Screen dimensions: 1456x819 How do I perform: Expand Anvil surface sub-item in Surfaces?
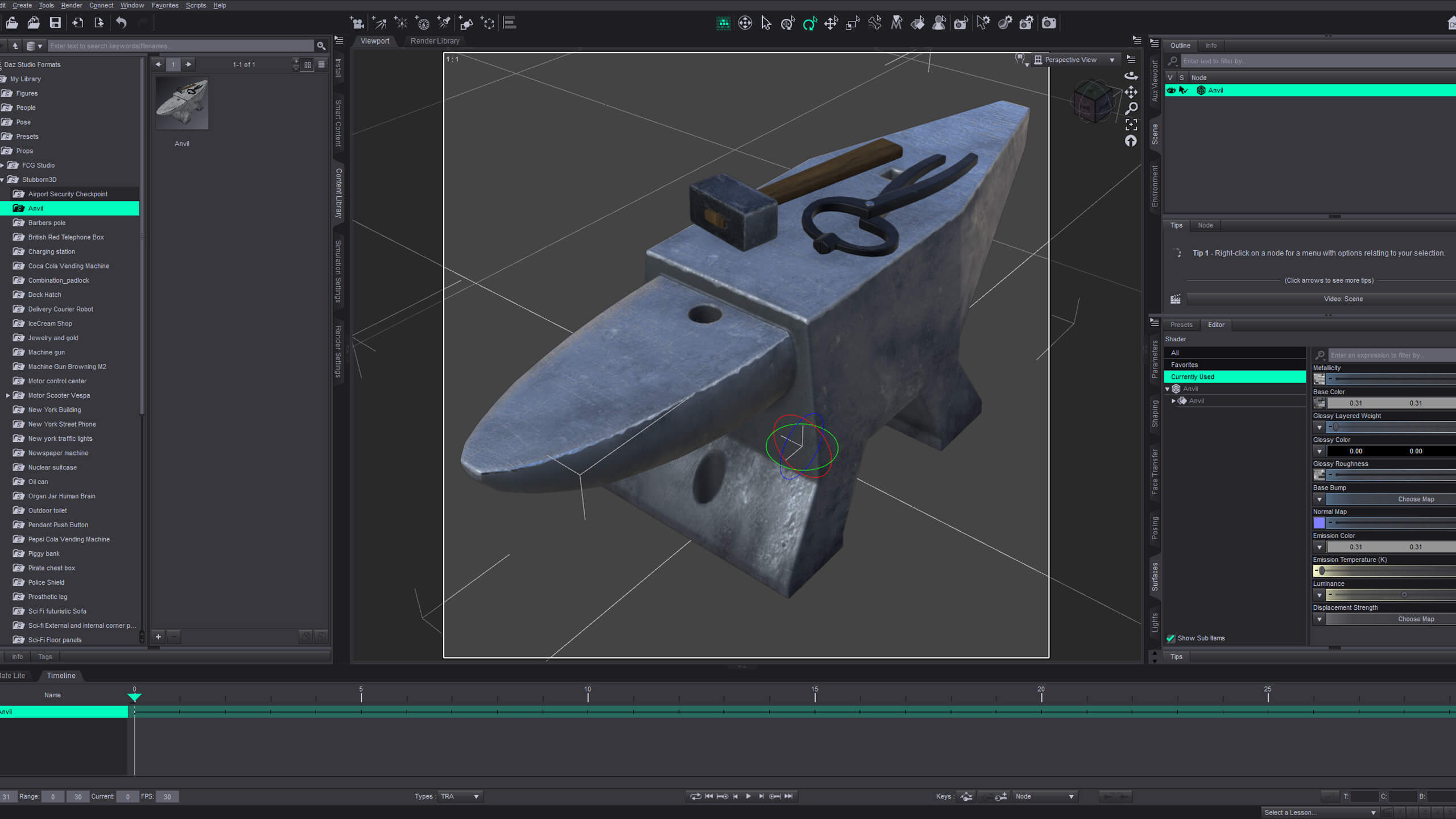pyautogui.click(x=1173, y=401)
